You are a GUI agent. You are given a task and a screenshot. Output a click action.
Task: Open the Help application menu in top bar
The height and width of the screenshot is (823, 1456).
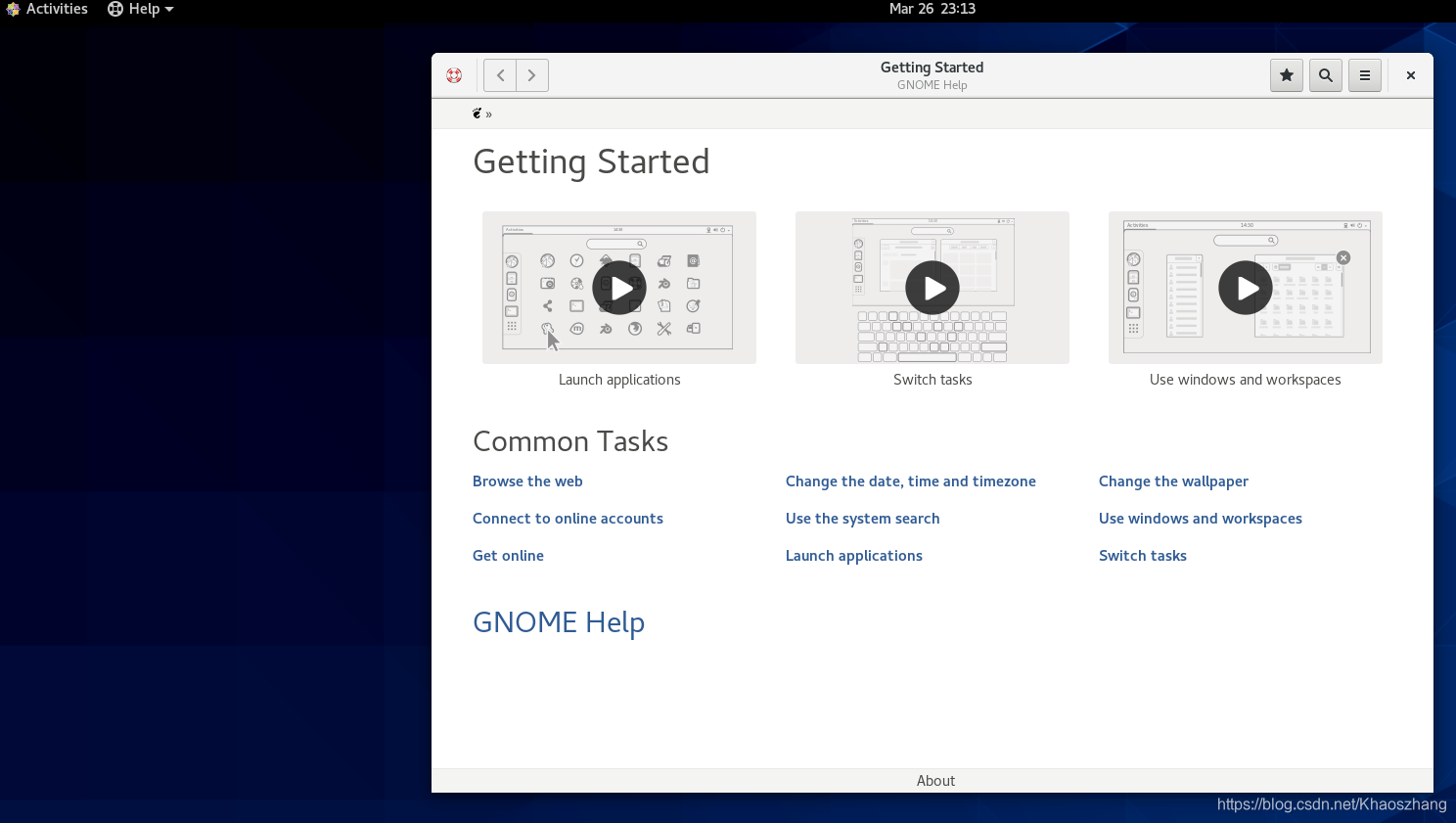click(141, 9)
